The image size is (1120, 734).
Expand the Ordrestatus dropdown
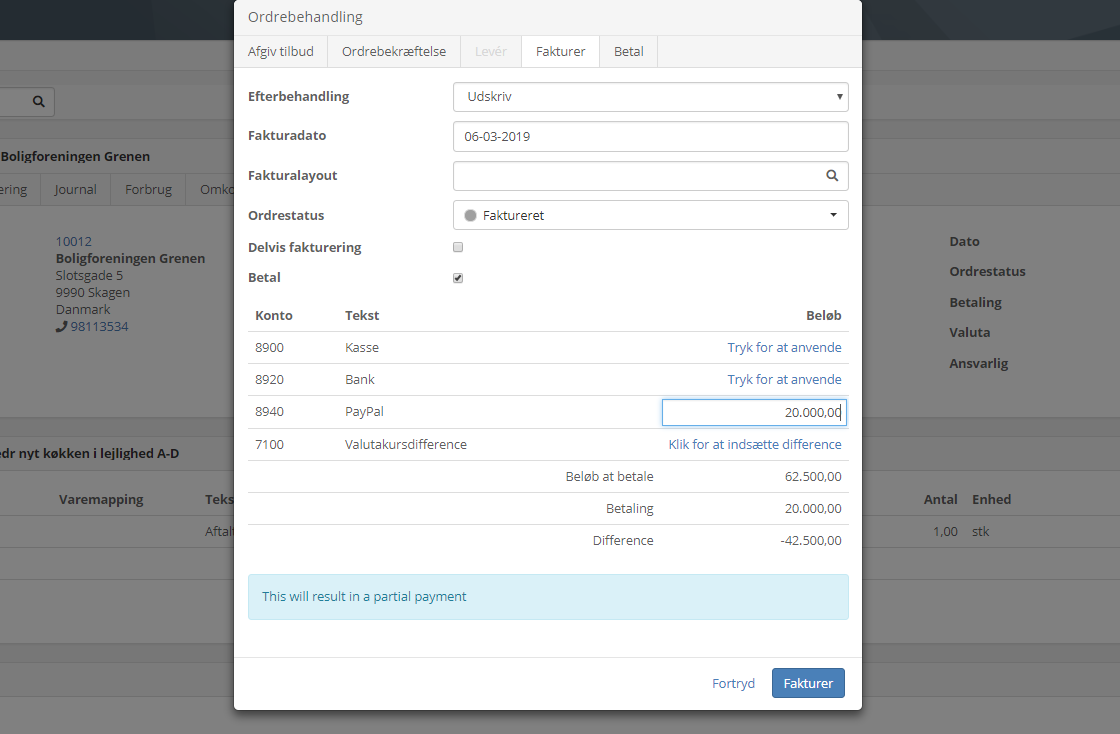650,215
